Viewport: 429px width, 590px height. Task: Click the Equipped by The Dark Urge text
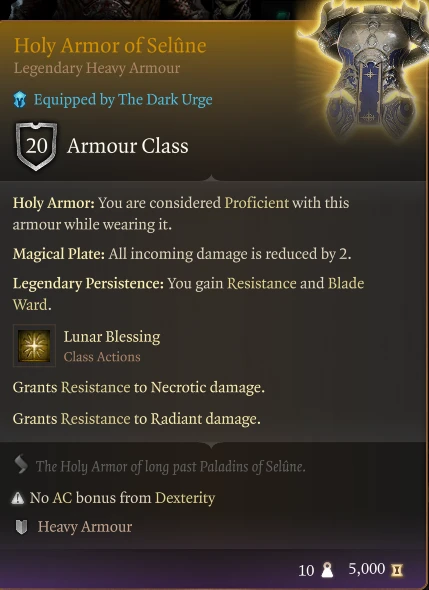coord(123,100)
